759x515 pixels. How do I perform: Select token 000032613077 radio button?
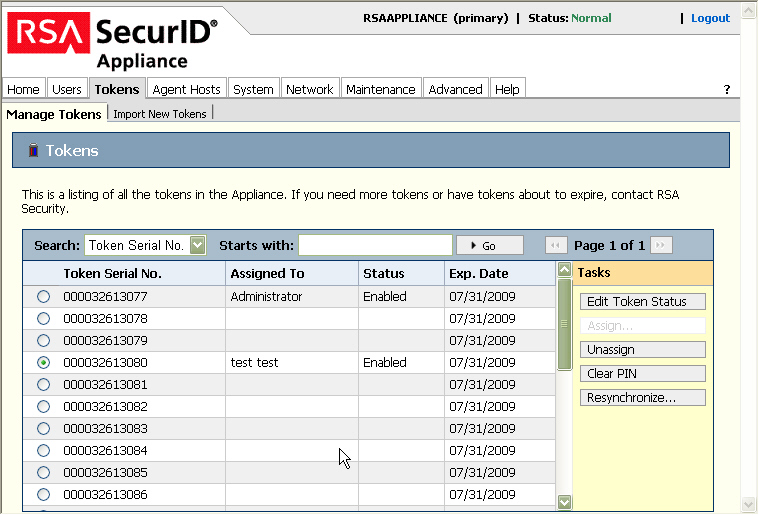44,297
